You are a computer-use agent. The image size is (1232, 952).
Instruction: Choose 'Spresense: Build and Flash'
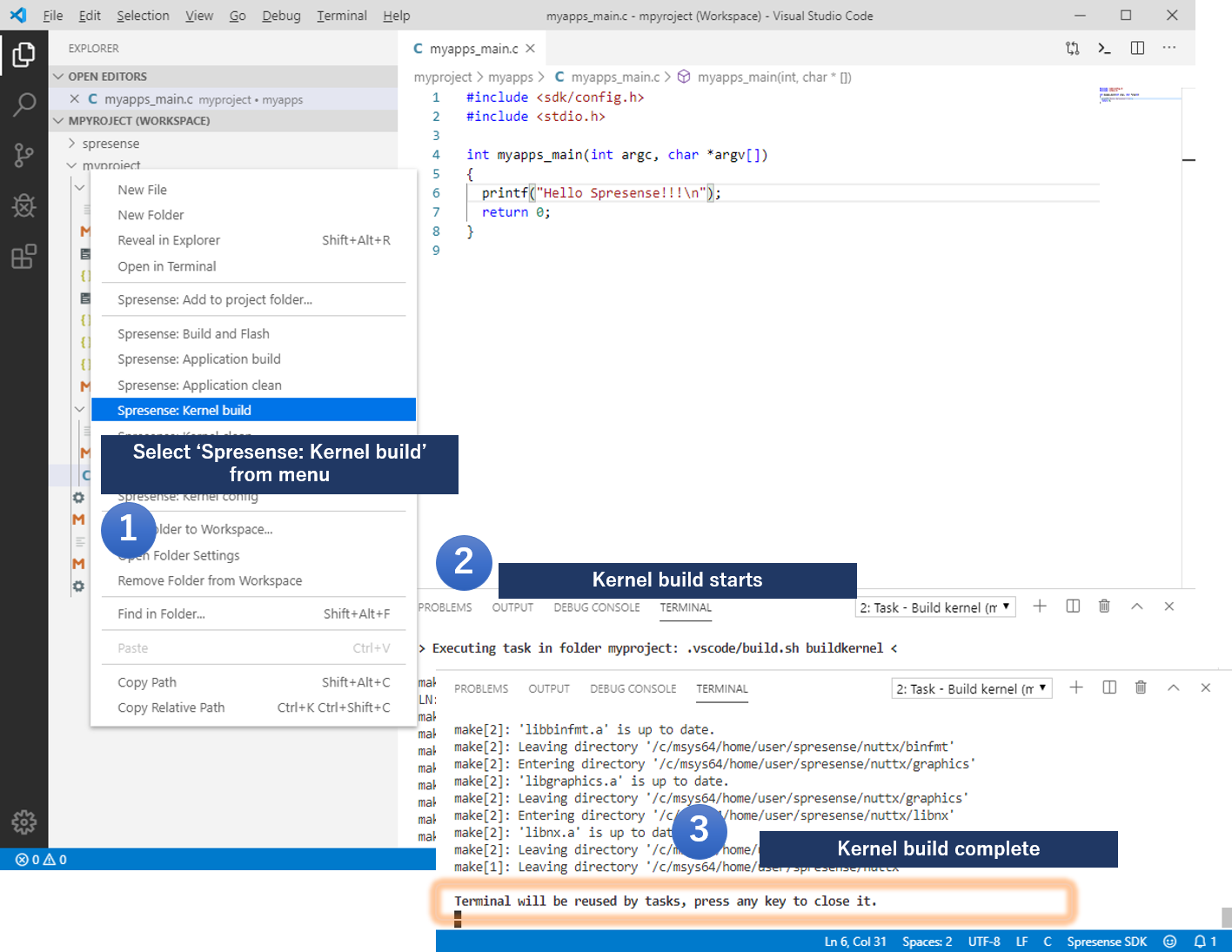point(193,333)
